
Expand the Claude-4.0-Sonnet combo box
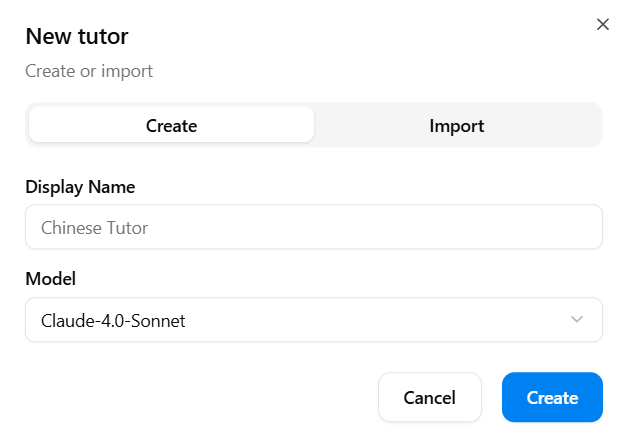coord(314,320)
